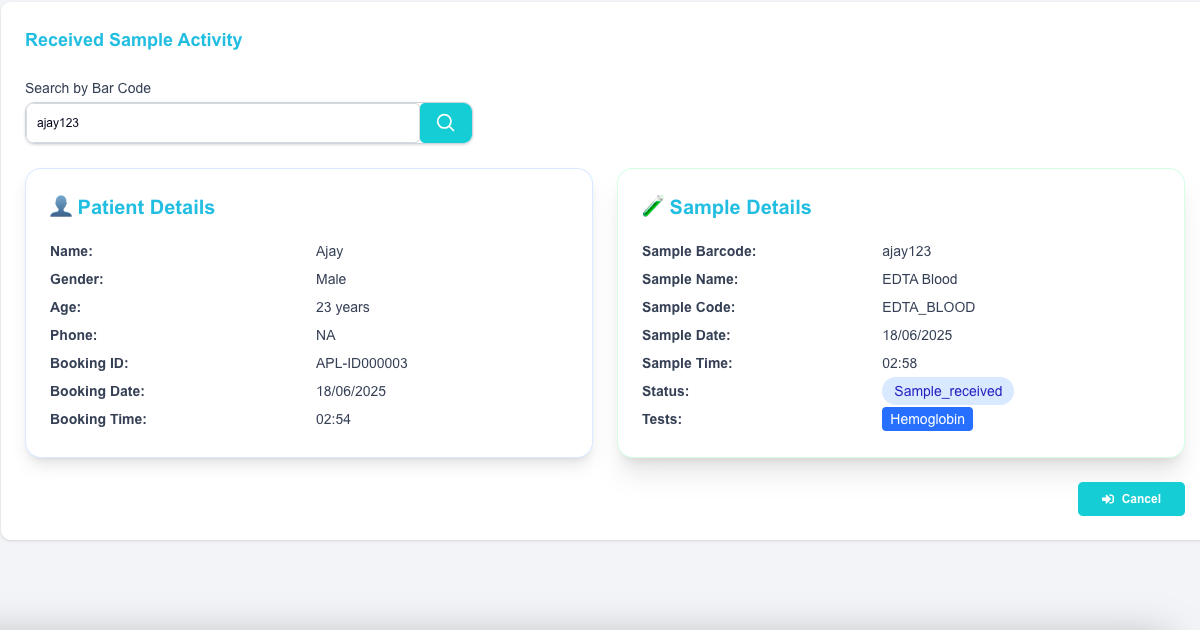Click the Sample Code value EDTA_BLOOD
The image size is (1200, 630).
(928, 307)
